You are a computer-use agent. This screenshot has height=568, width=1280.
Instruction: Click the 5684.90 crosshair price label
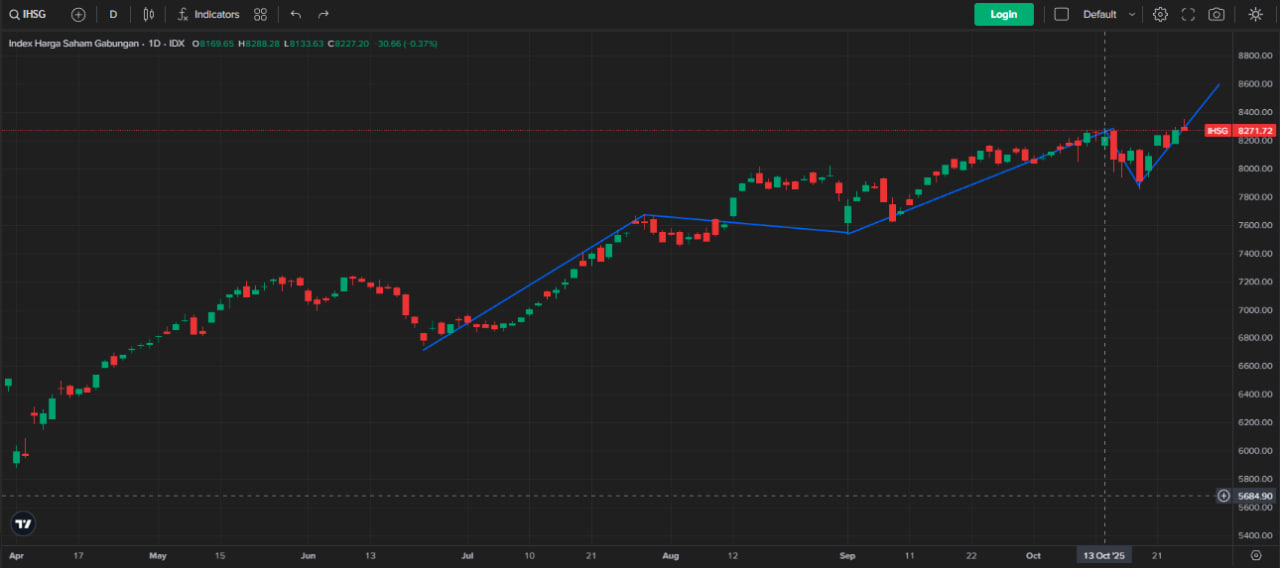click(1254, 496)
